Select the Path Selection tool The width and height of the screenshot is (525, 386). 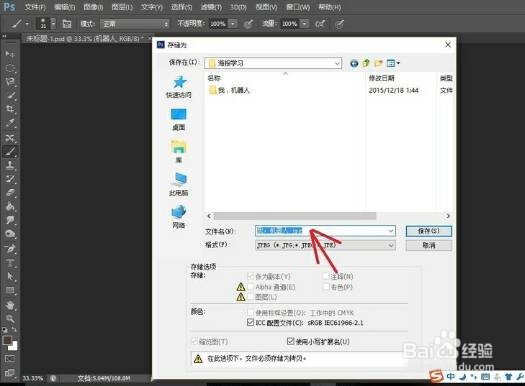click(x=10, y=277)
